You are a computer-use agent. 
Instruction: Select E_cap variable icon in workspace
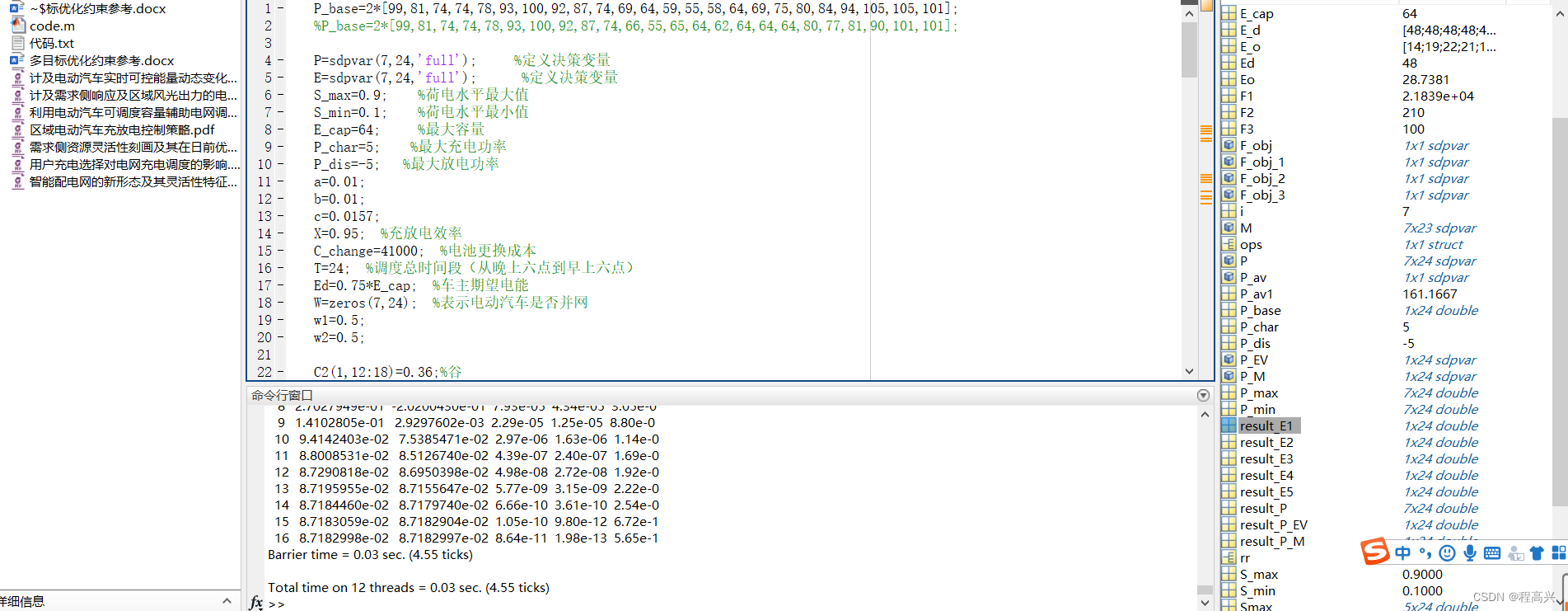pyautogui.click(x=1229, y=13)
